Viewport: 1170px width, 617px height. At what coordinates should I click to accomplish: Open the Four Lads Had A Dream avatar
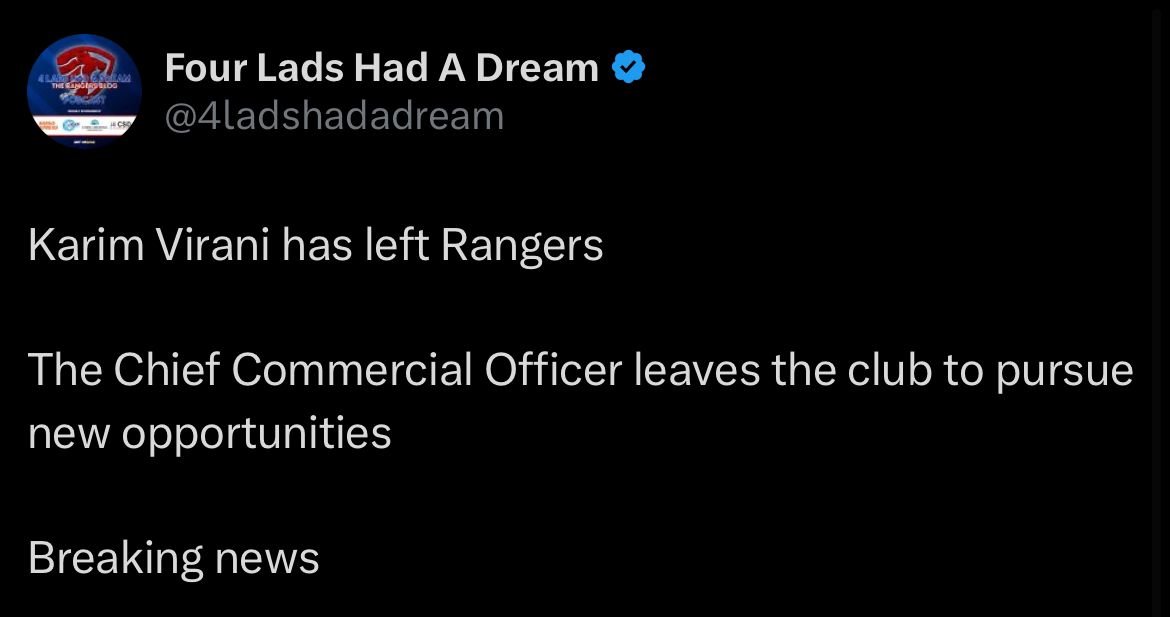tap(84, 90)
